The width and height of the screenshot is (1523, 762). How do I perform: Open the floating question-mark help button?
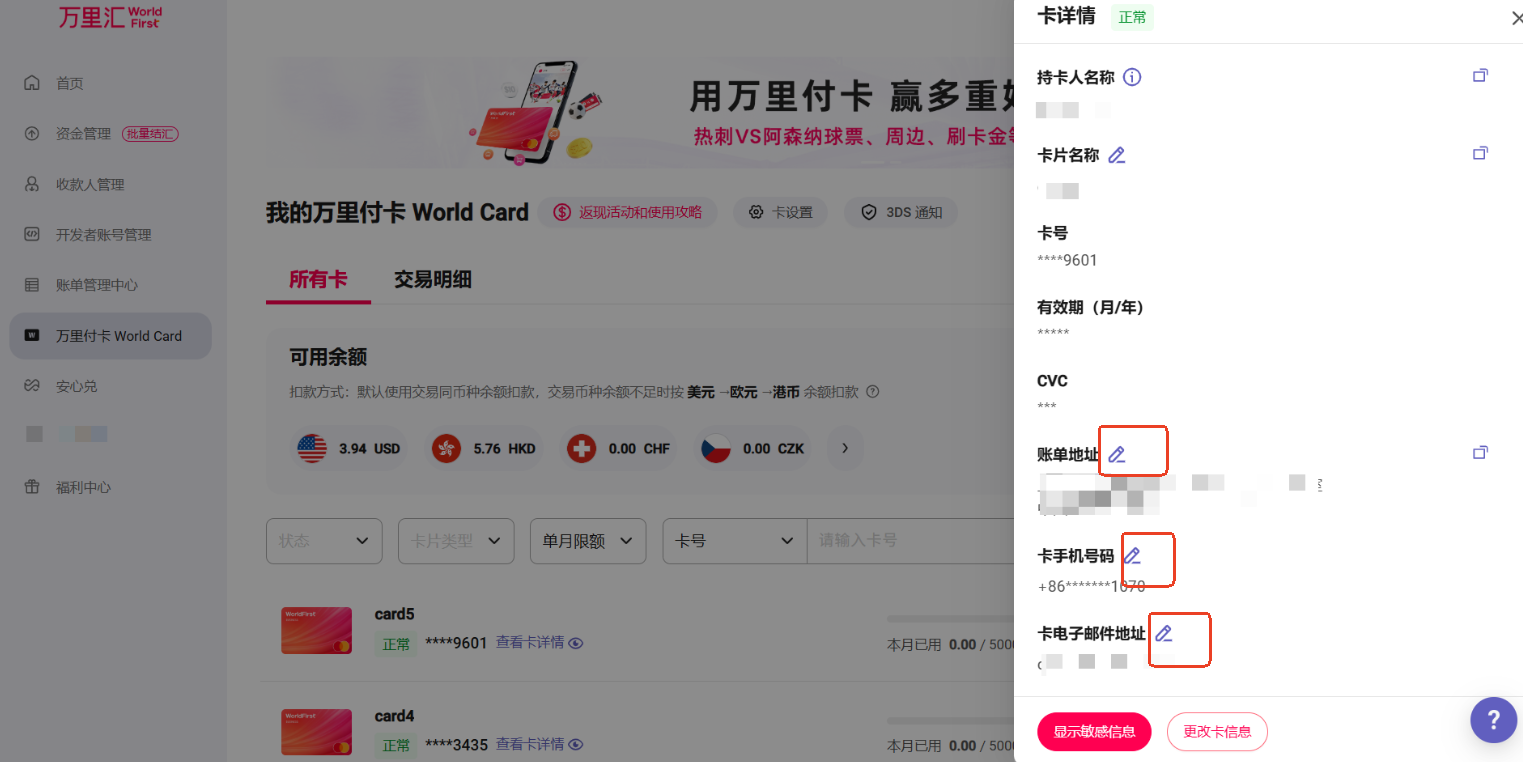[1494, 720]
